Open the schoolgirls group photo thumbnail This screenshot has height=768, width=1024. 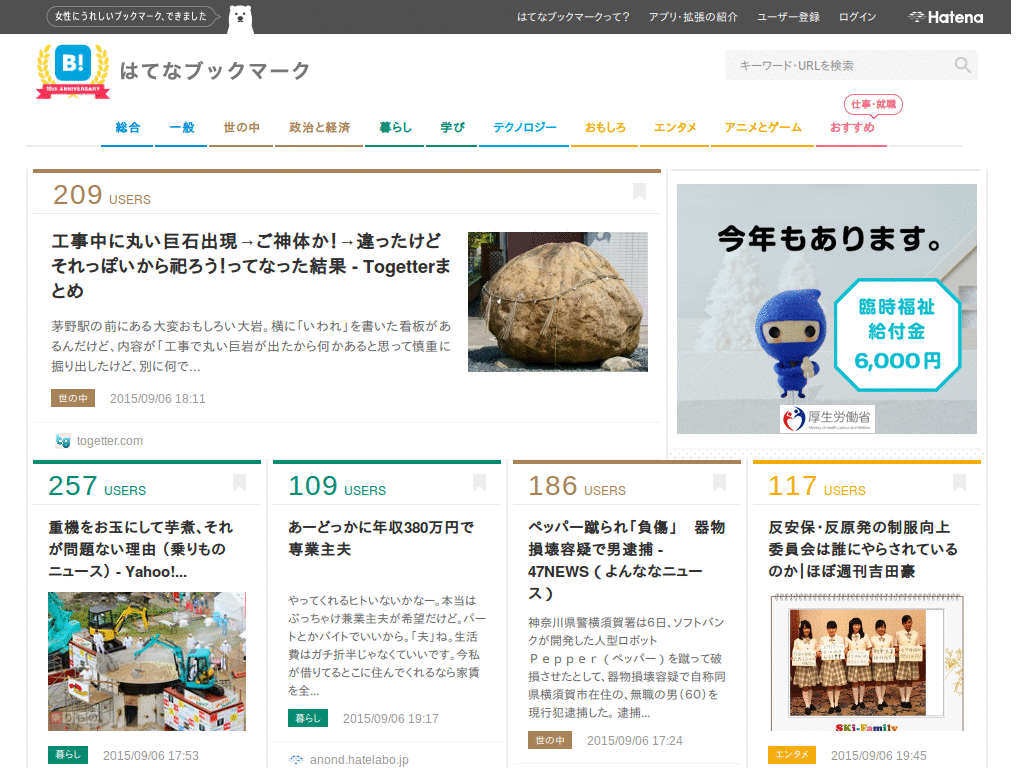click(x=867, y=663)
